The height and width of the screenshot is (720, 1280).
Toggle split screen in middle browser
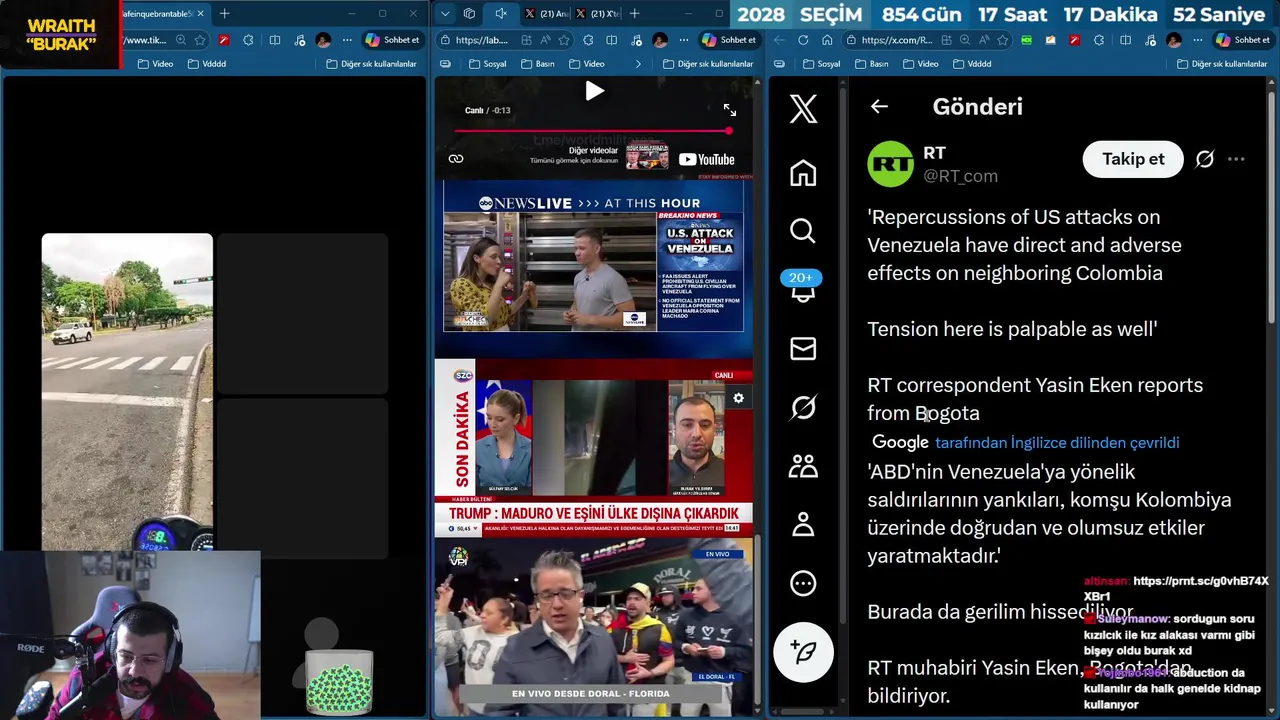pyautogui.click(x=611, y=40)
